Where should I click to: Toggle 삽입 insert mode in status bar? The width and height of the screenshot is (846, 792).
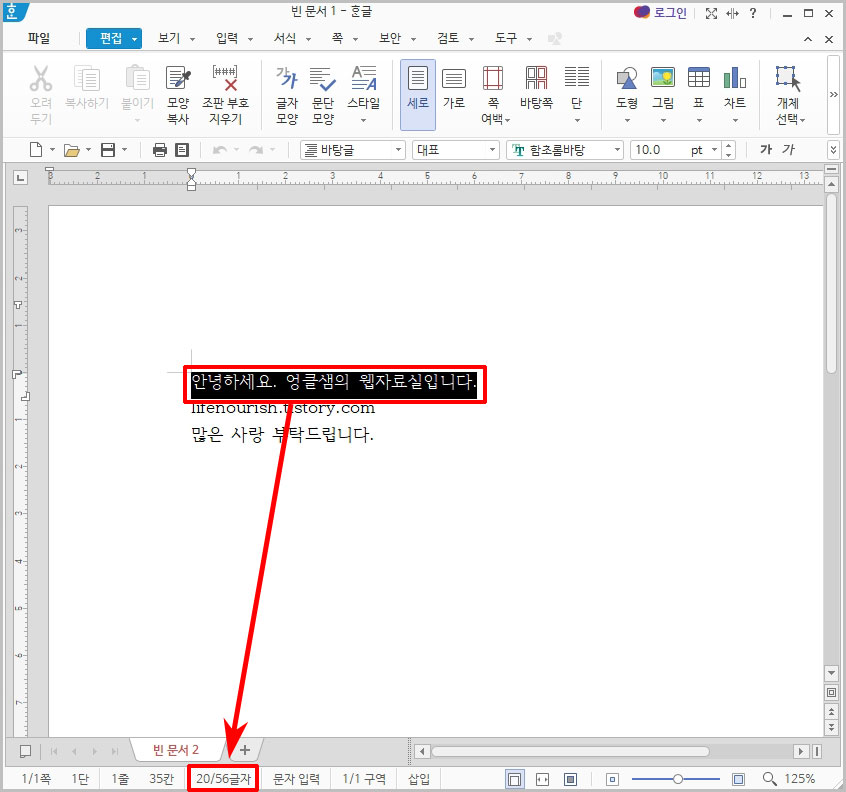click(419, 779)
